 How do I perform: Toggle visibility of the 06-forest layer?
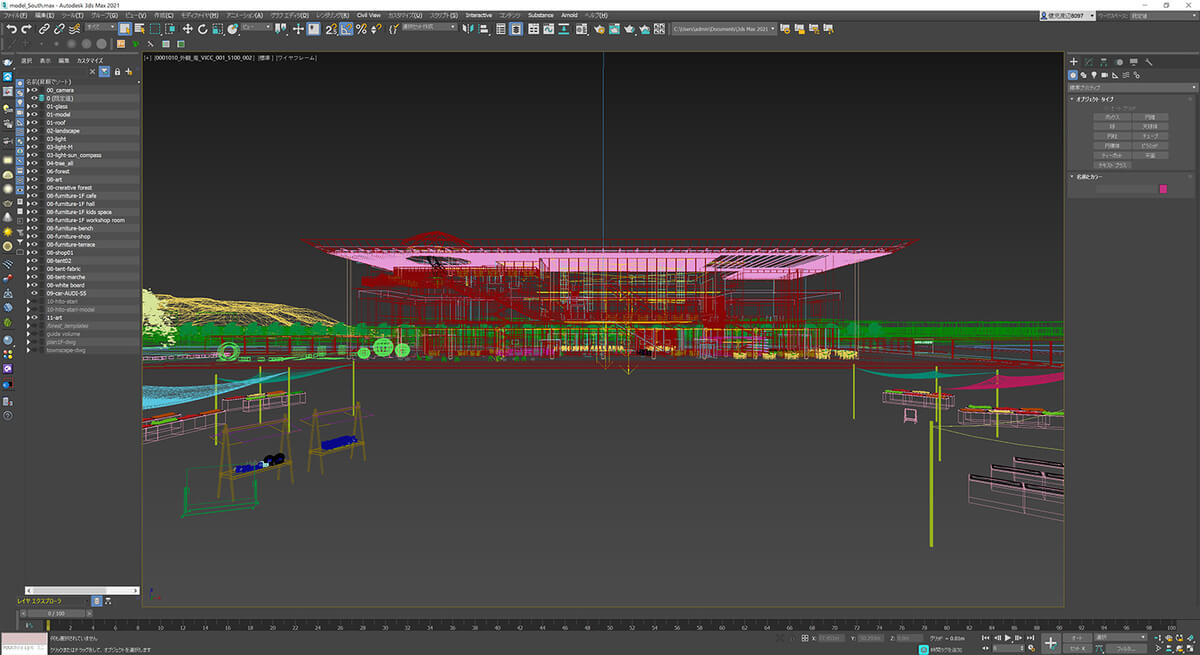pos(34,172)
